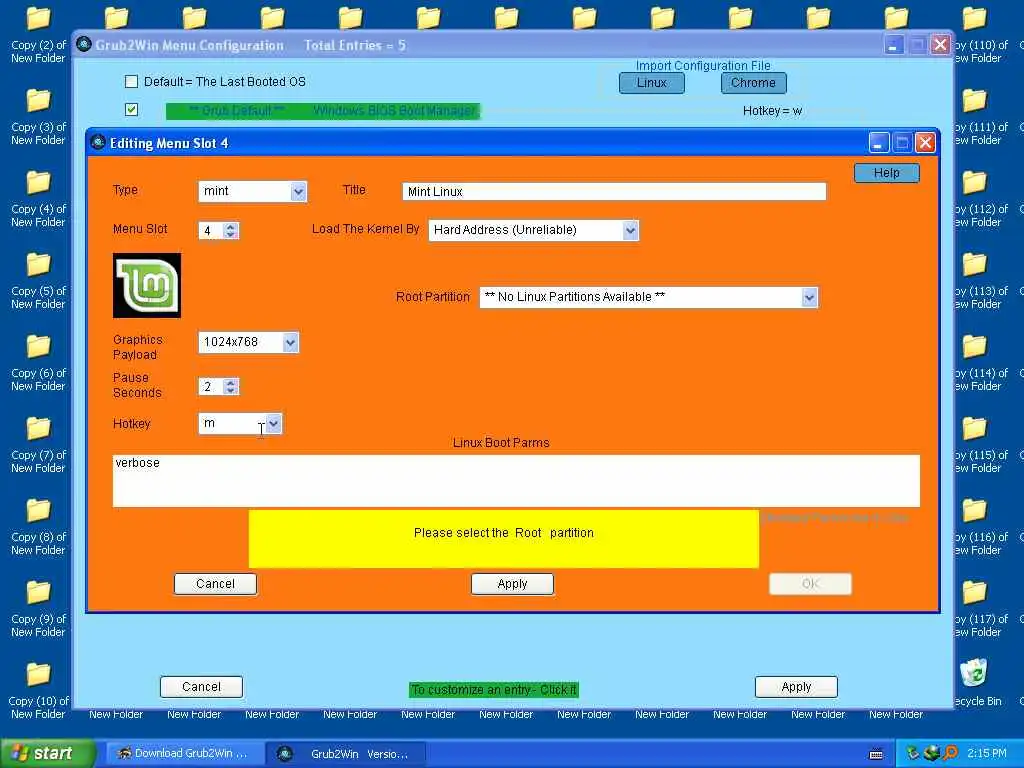Screen dimensions: 1024x768
Task: Close the Editing Menu Slot 4 window
Action: coord(925,142)
